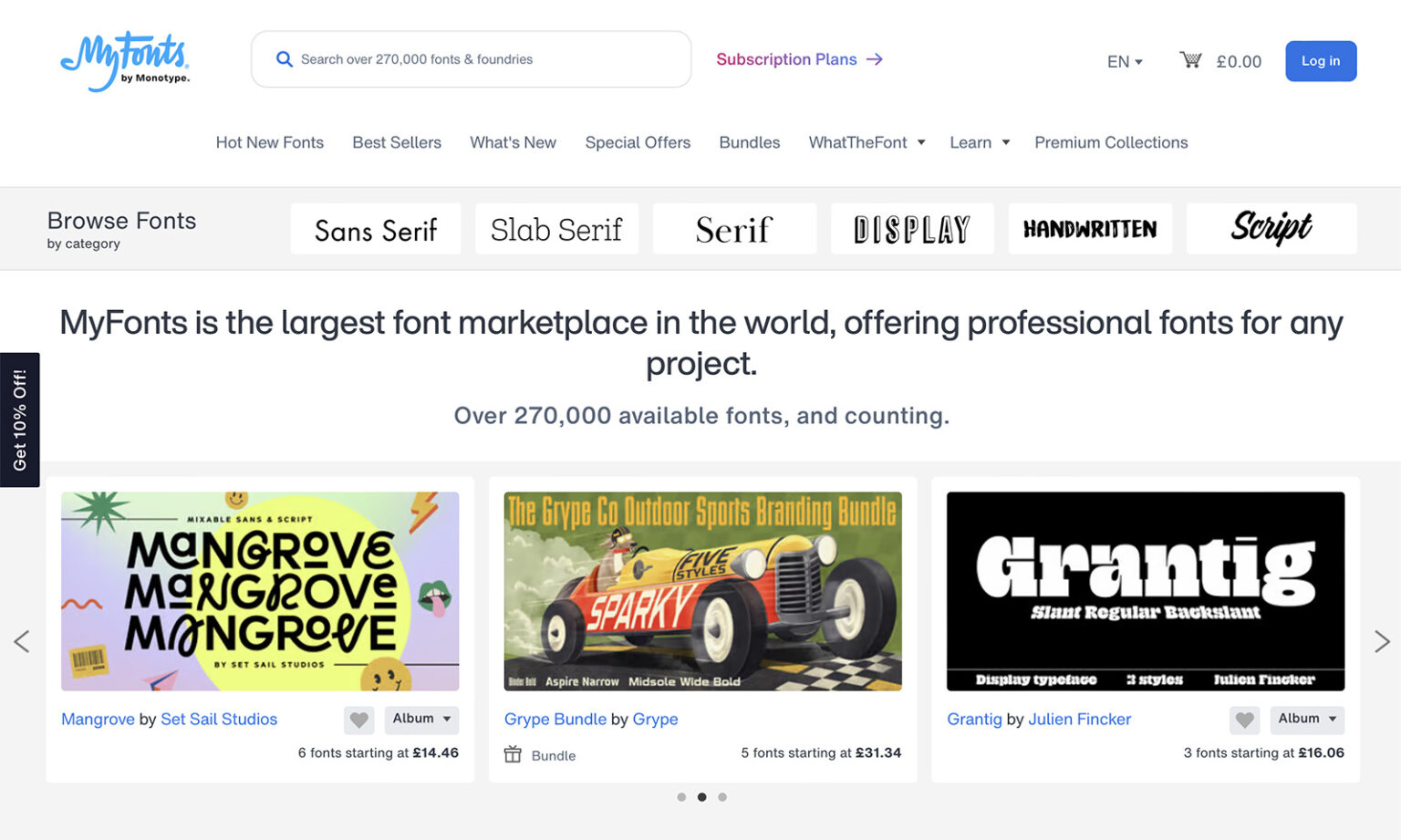Viewport: 1401px width, 840px height.
Task: Open the EN language dropdown
Action: click(x=1123, y=61)
